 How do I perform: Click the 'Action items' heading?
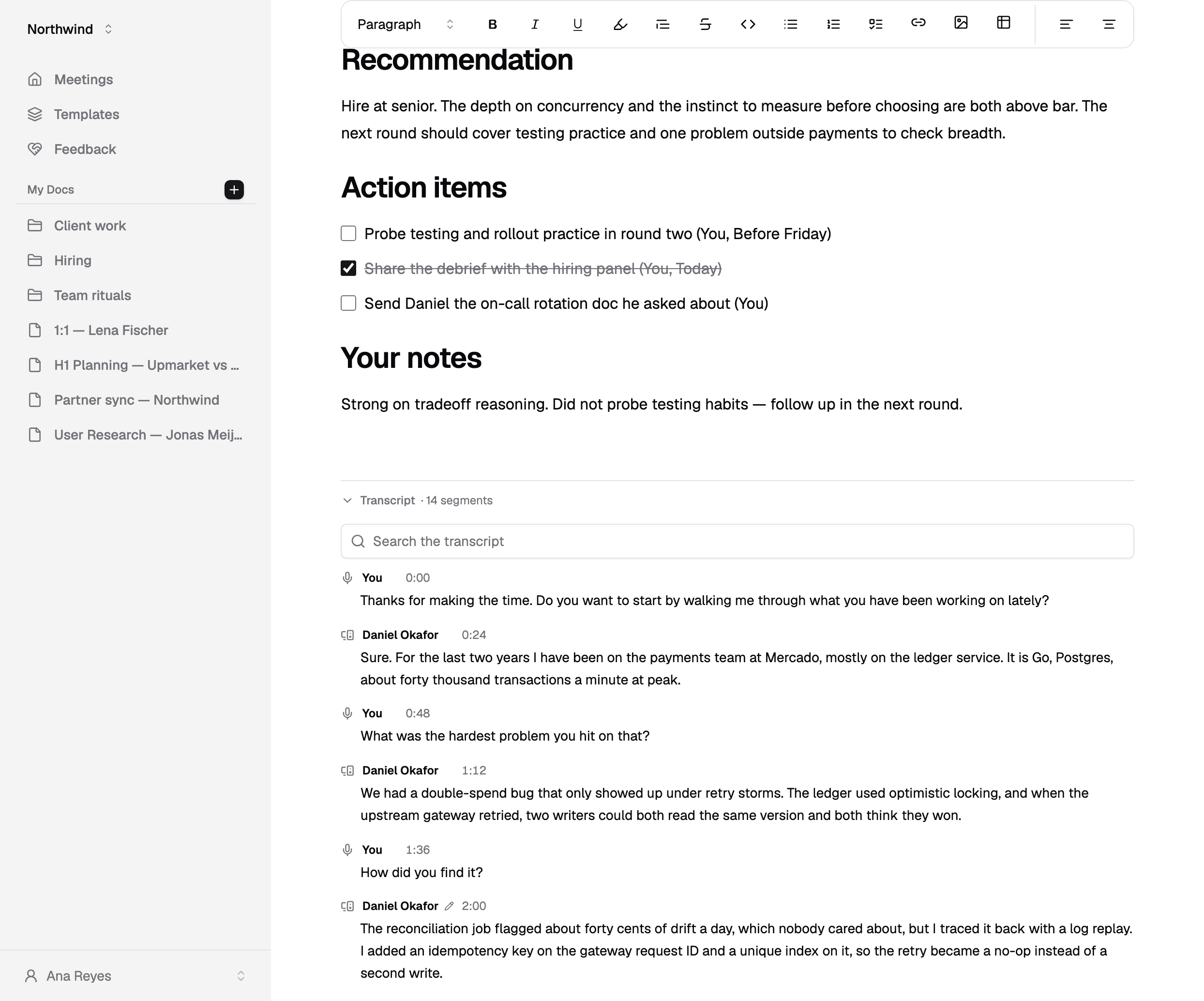coord(424,188)
